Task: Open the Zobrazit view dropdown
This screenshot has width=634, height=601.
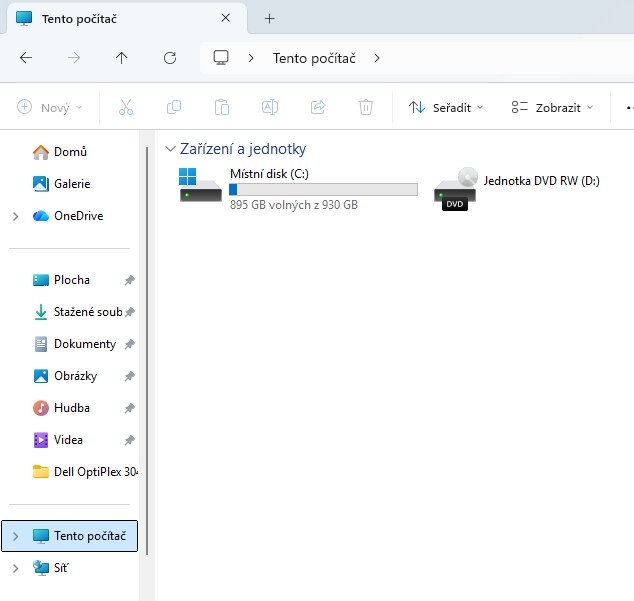Action: (x=551, y=107)
